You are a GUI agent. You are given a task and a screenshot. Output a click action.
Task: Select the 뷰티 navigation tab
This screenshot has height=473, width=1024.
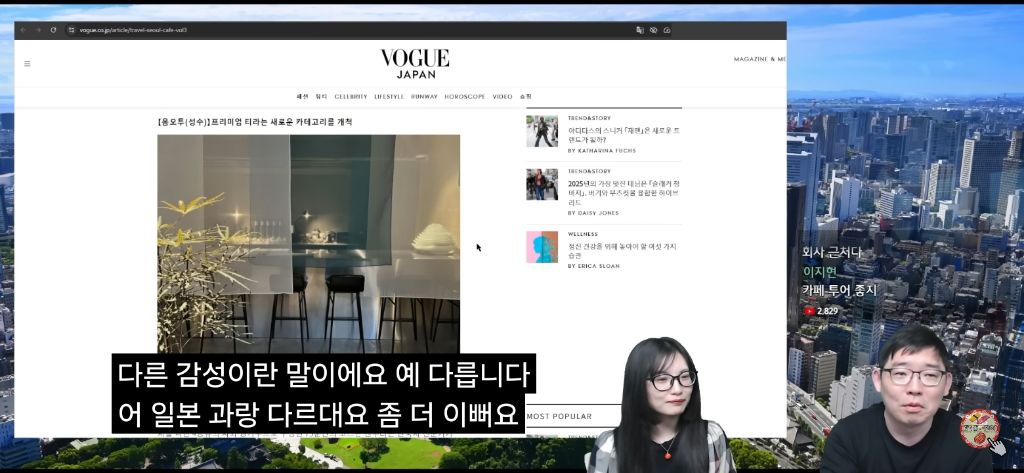coord(321,96)
